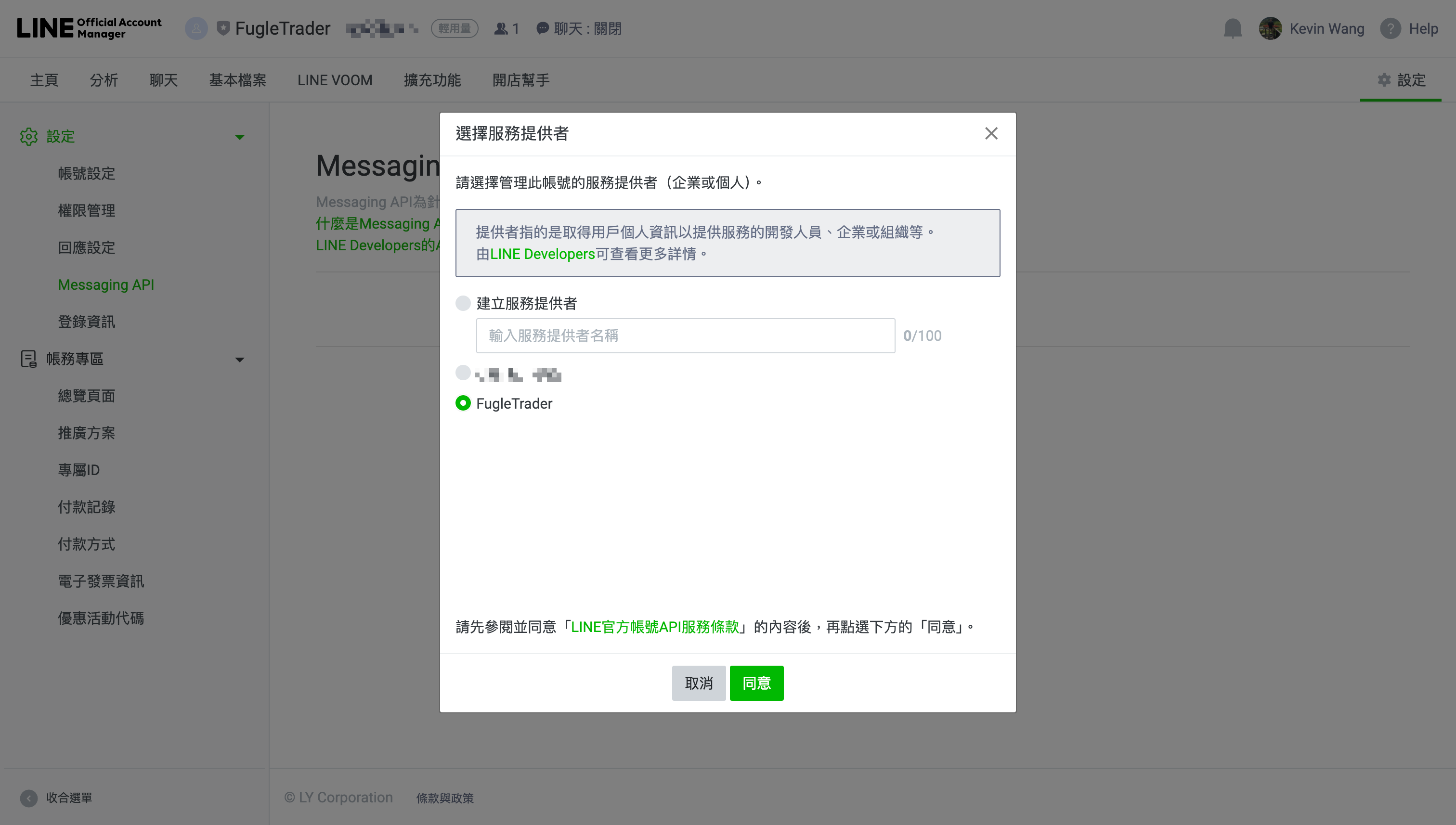Click the LINE Official Account Manager logo

[x=89, y=28]
